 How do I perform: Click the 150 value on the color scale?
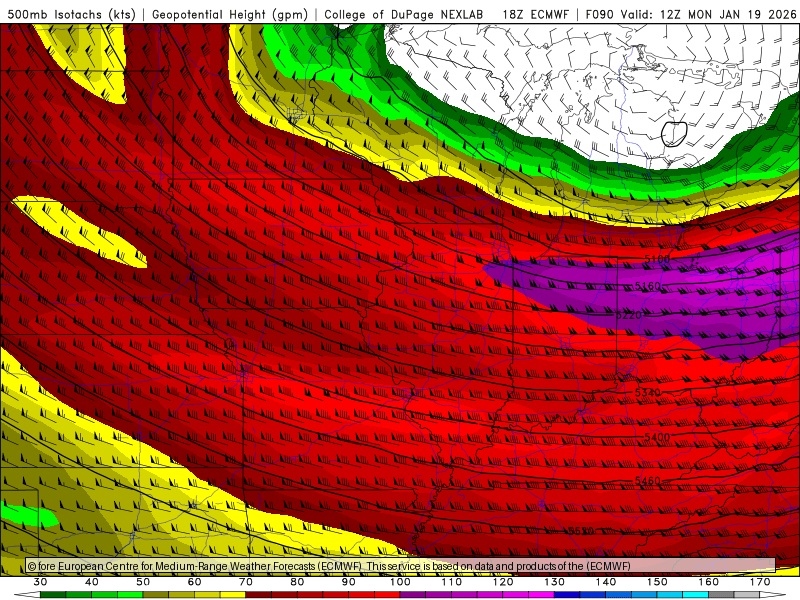[657, 582]
